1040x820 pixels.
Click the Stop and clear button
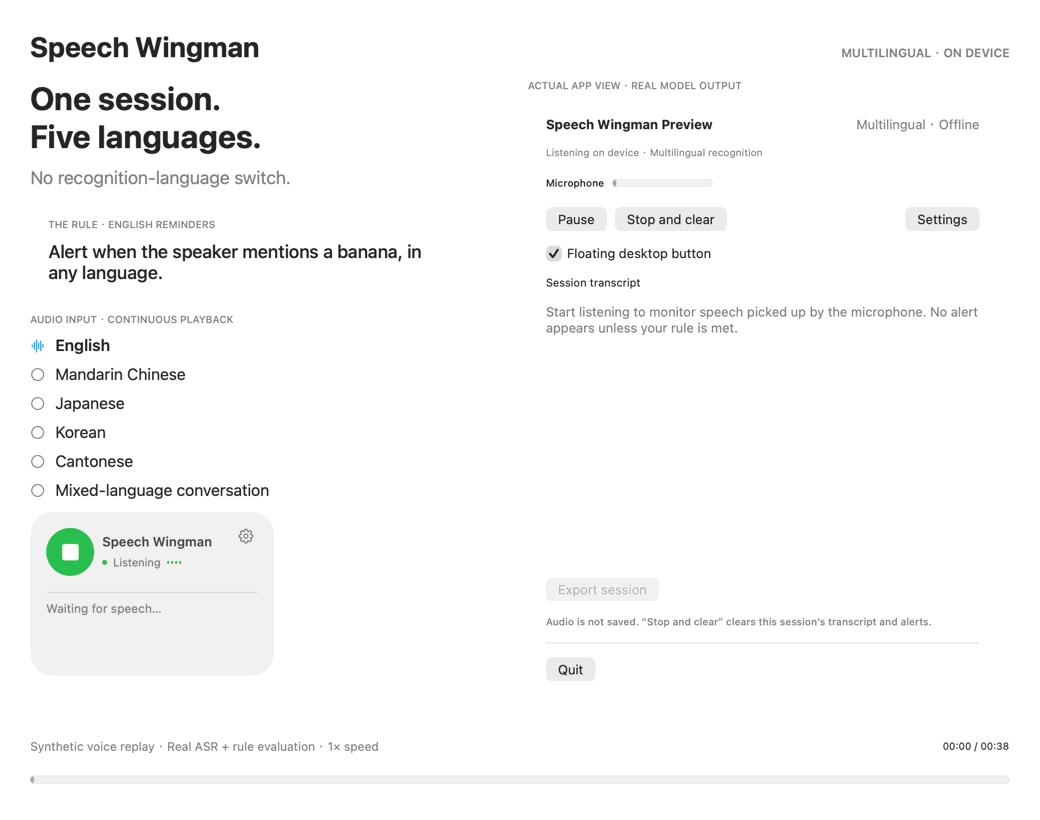tap(671, 220)
